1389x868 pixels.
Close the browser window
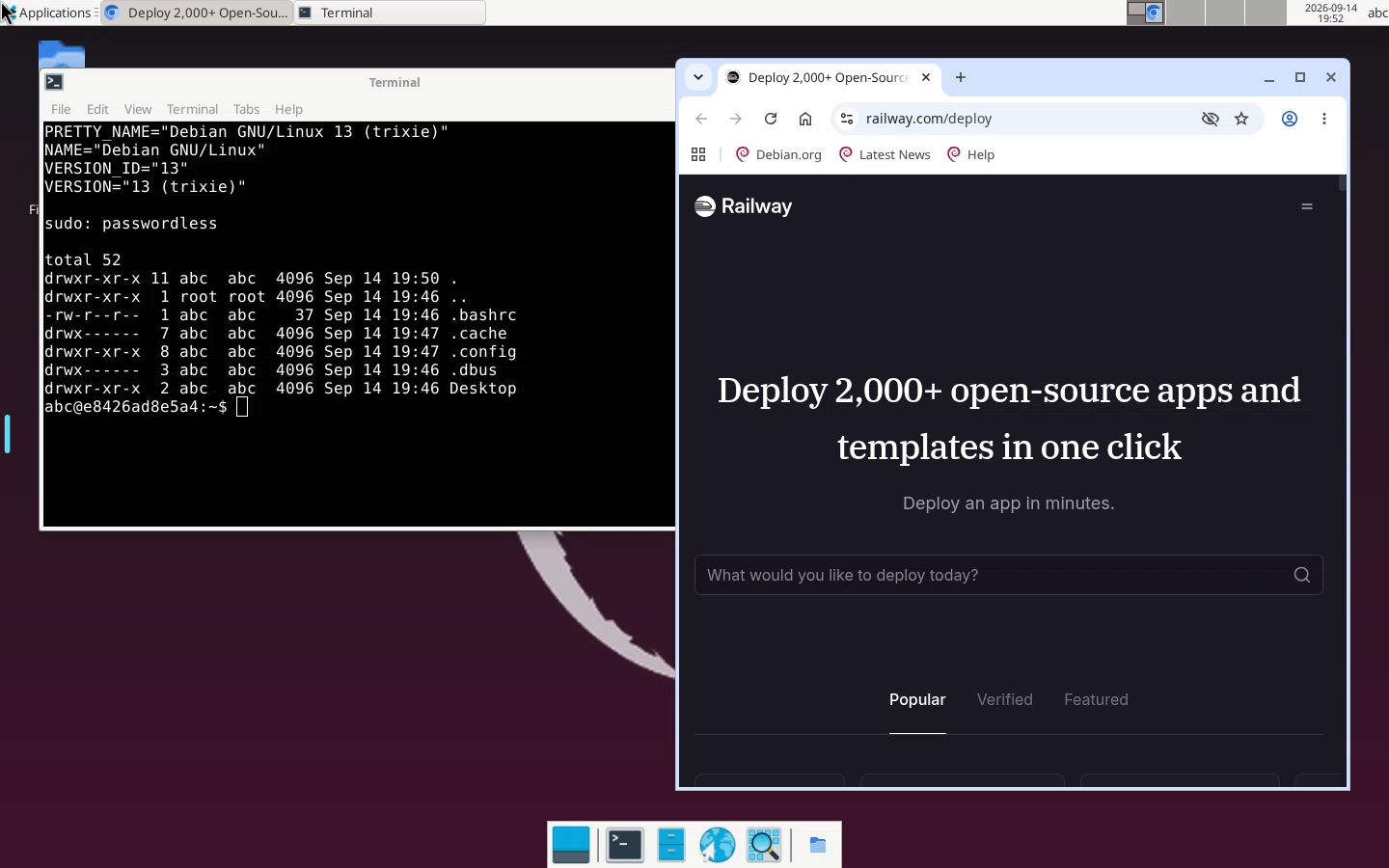click(1331, 77)
